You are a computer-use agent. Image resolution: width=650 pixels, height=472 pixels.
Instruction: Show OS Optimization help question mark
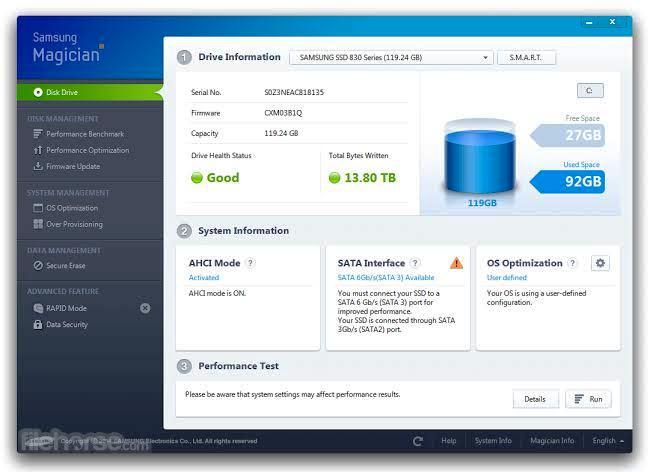point(572,263)
